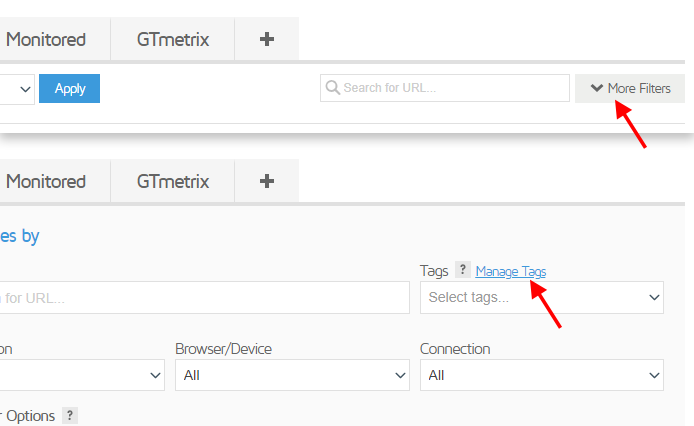Open the cut-off dropdown left of Browser/Device

tap(82, 375)
